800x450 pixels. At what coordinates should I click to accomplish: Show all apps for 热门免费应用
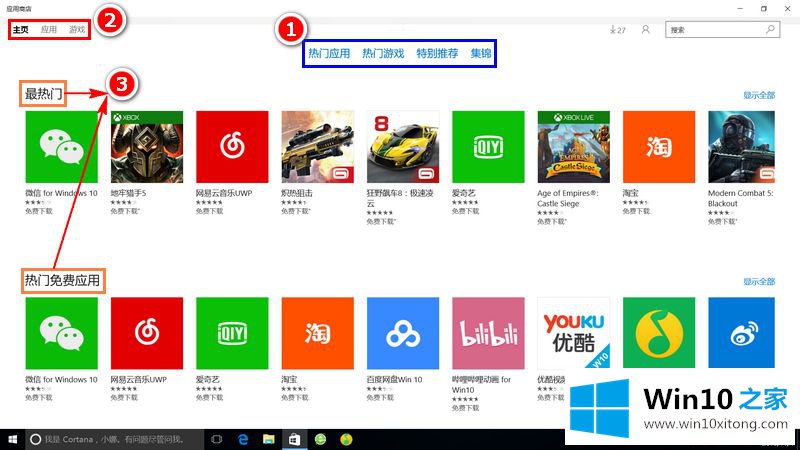759,281
